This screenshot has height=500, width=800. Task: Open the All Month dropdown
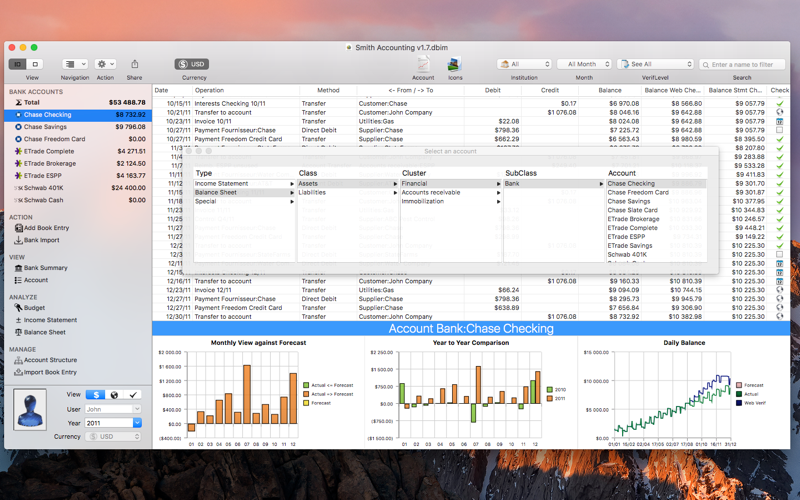coord(584,64)
